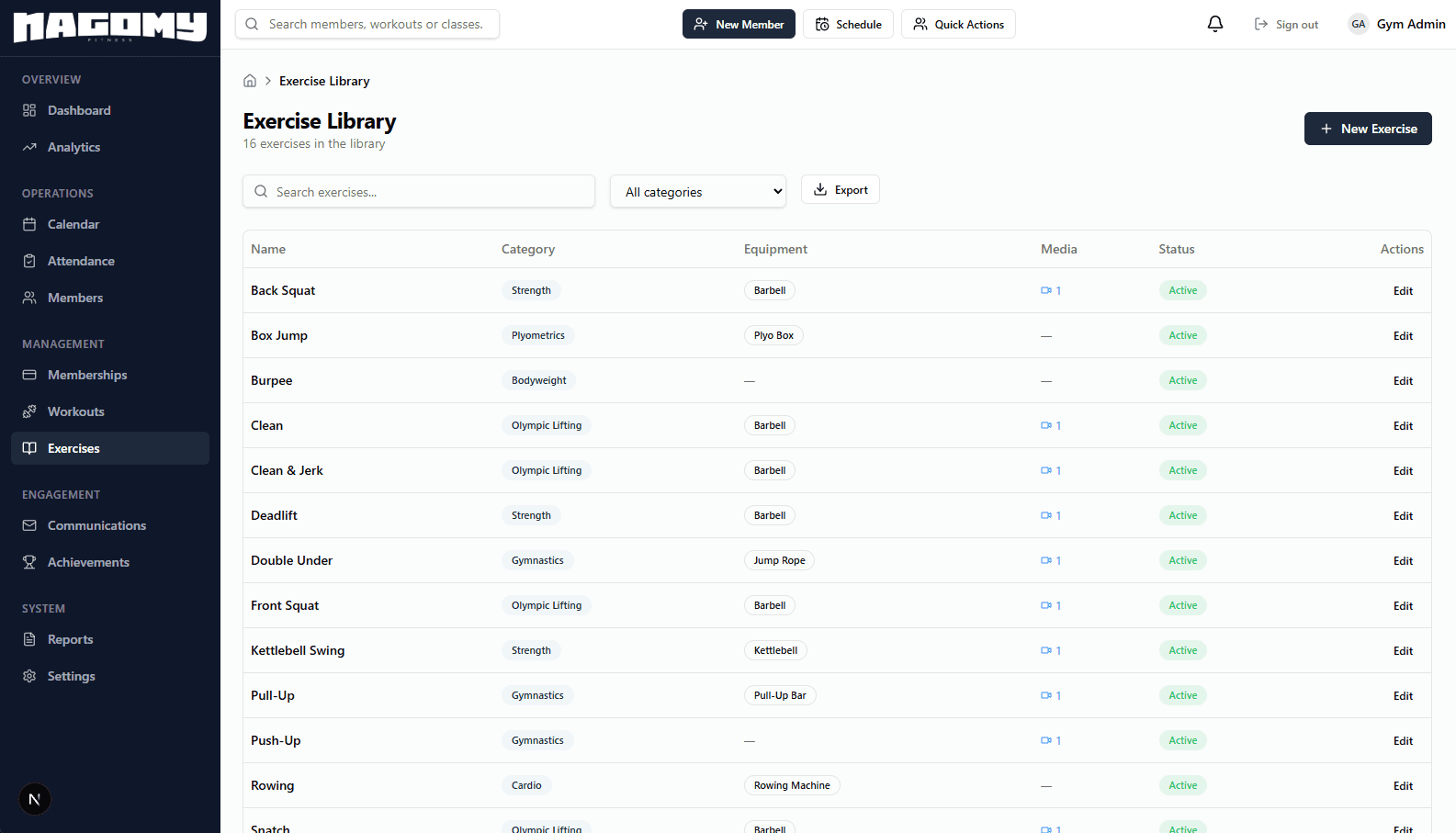Open the Calendar section
This screenshot has height=833, width=1456.
[110, 224]
